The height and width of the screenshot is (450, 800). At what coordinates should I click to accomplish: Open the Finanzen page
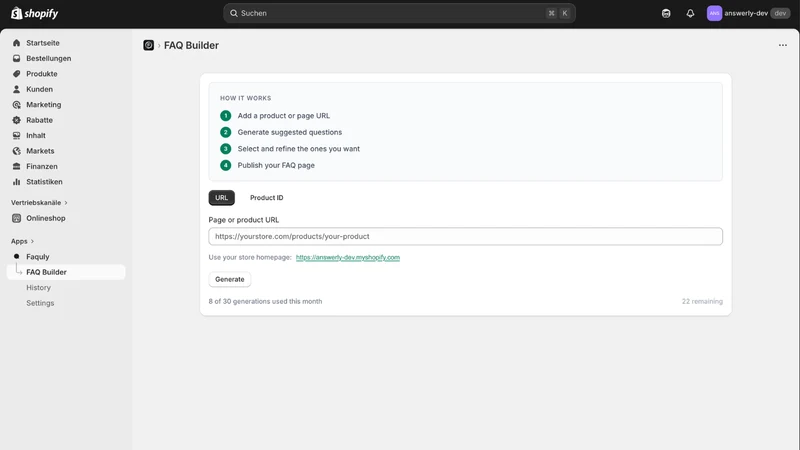(x=42, y=166)
